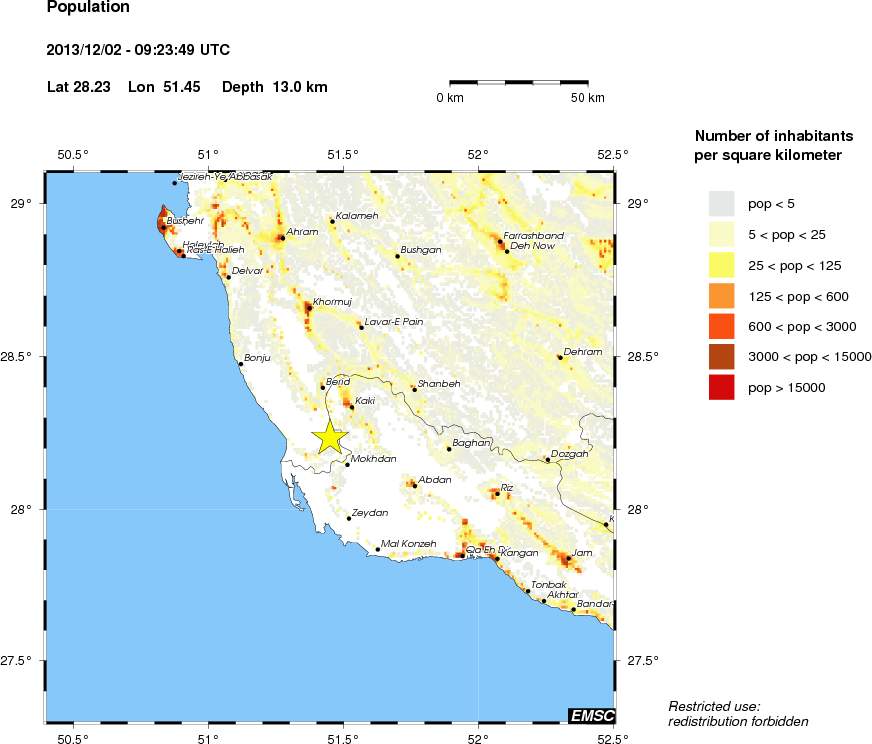Select the Mokhdan city dot

[347, 464]
